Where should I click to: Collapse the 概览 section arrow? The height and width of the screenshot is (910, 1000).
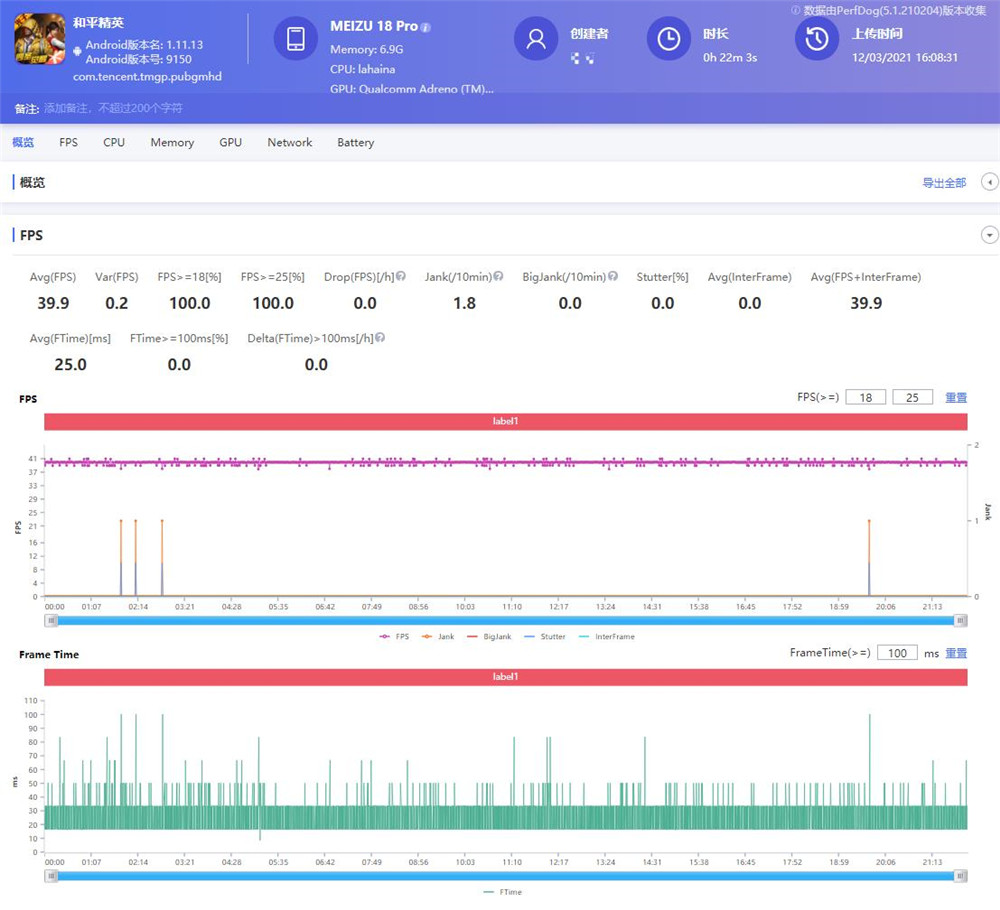click(x=989, y=182)
